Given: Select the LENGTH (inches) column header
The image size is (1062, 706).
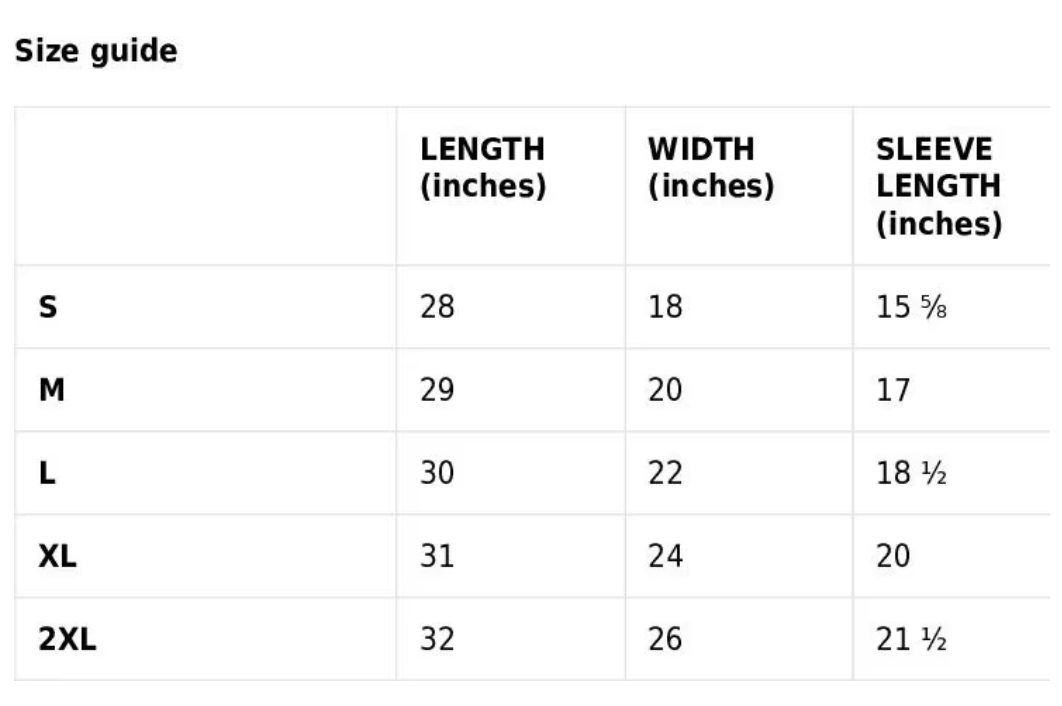Looking at the screenshot, I should [x=483, y=167].
